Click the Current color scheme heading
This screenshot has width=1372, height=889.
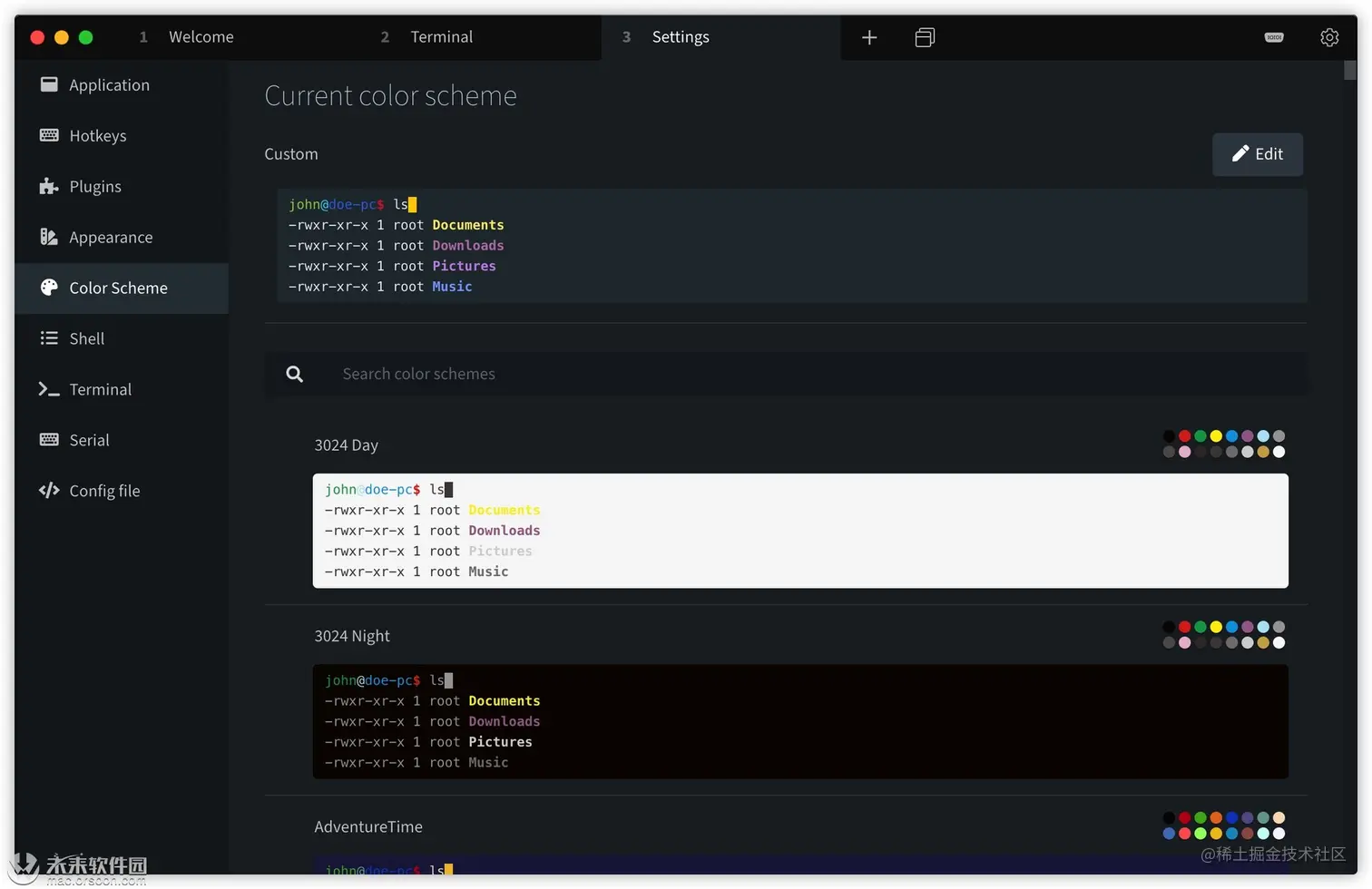[x=390, y=95]
